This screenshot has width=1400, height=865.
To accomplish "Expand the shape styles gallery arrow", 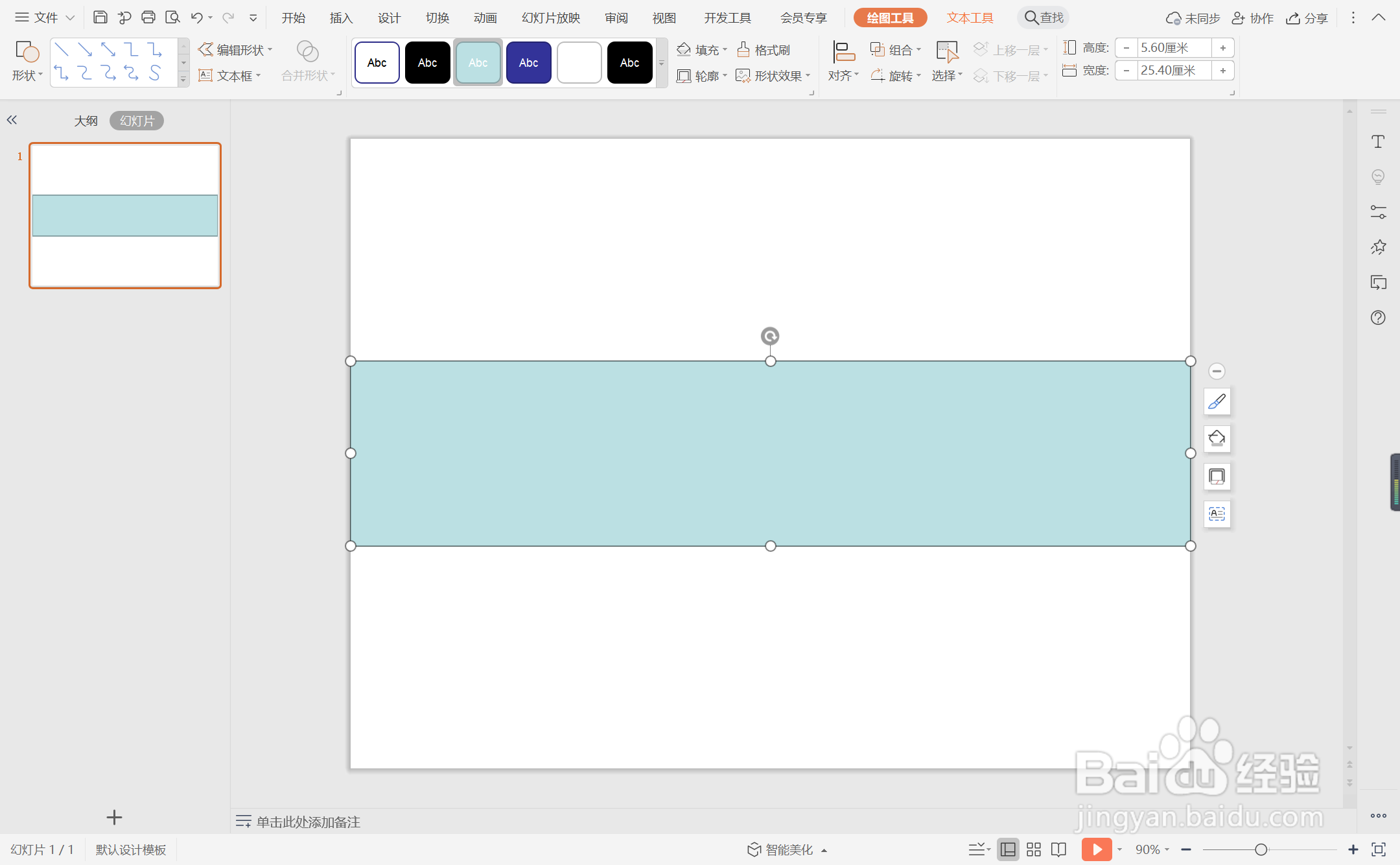I will pos(662,63).
